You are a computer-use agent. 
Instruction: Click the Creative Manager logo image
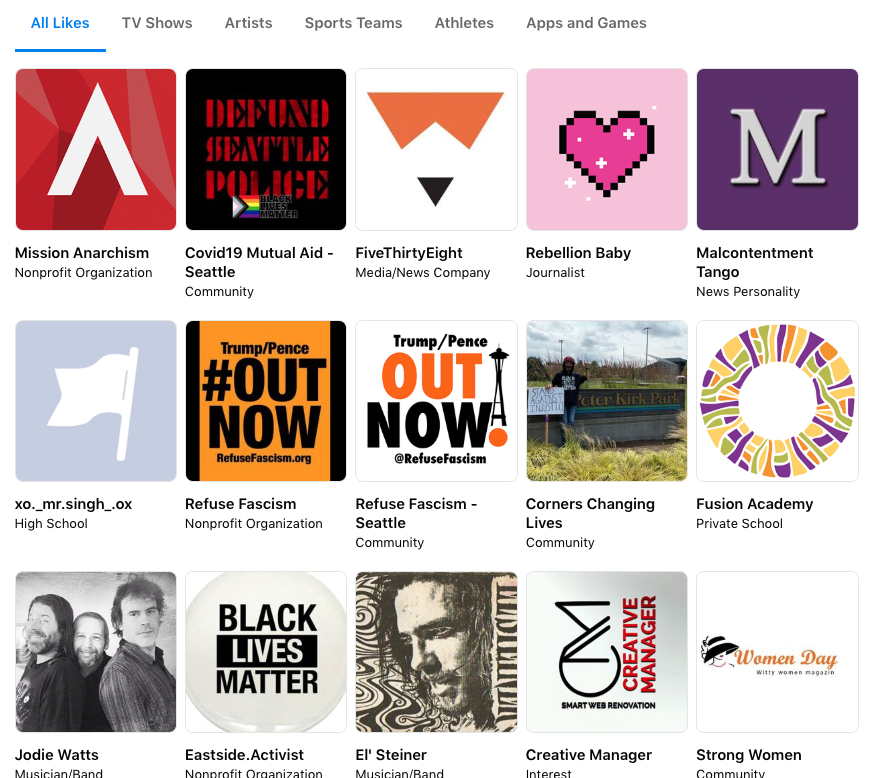(606, 652)
